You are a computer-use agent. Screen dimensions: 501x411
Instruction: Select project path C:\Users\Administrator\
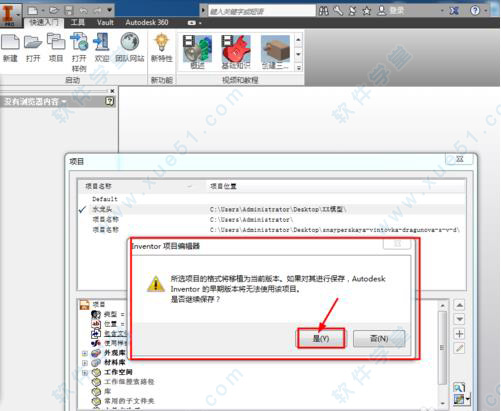[251, 220]
